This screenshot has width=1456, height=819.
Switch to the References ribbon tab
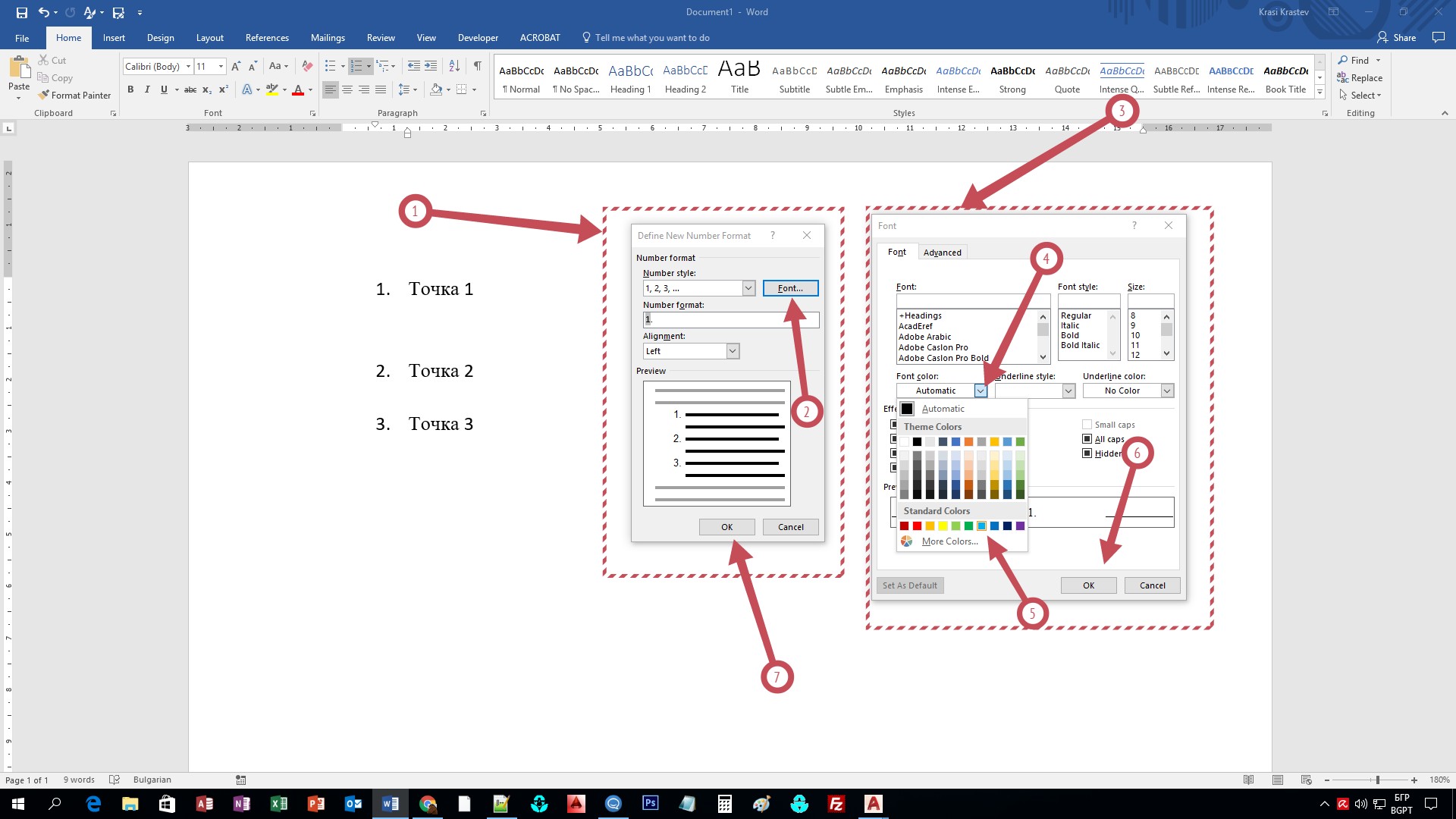tap(267, 38)
